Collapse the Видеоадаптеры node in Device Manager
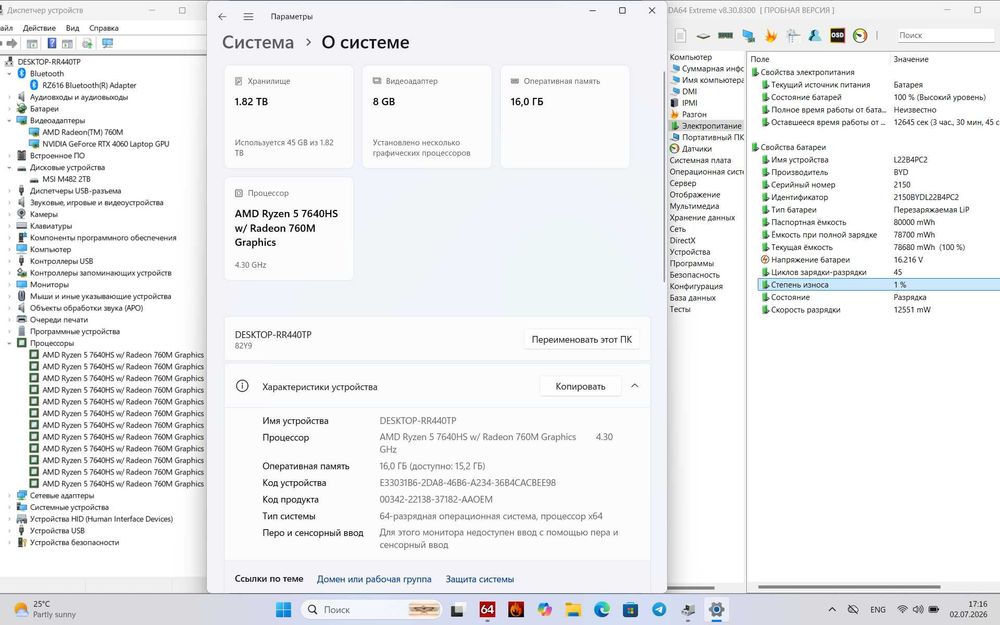 tap(10, 121)
